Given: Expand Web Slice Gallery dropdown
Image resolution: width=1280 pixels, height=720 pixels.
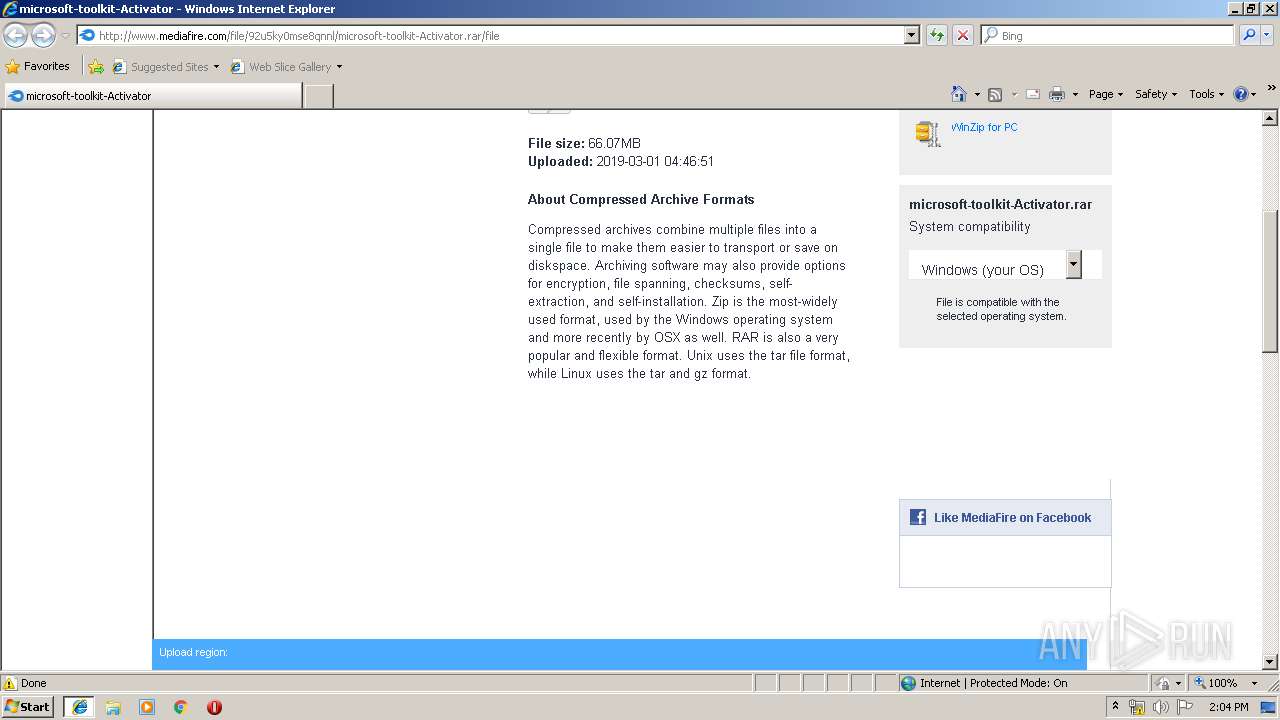Looking at the screenshot, I should click(339, 67).
